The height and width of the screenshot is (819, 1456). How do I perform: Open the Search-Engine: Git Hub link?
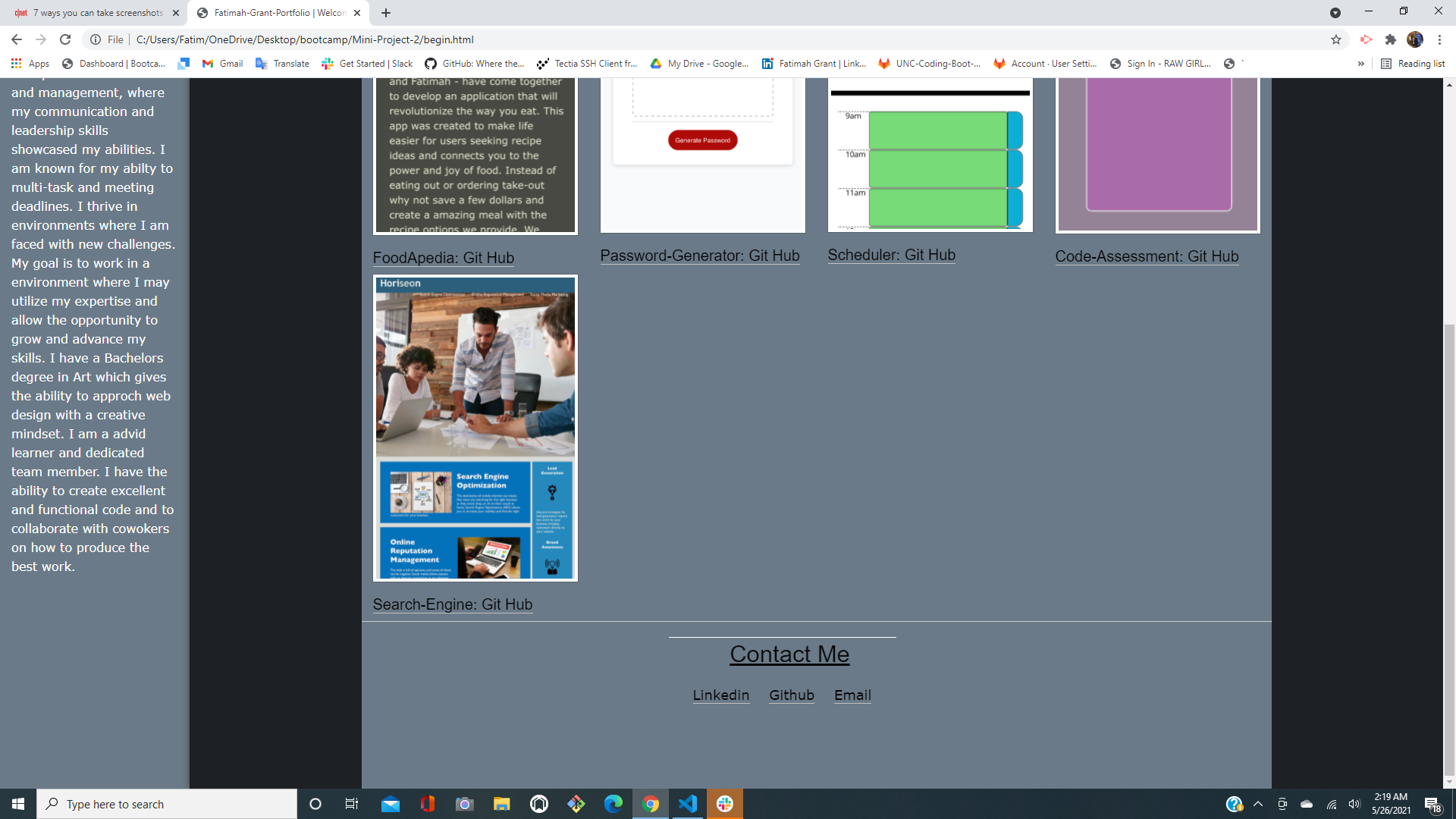tap(453, 604)
